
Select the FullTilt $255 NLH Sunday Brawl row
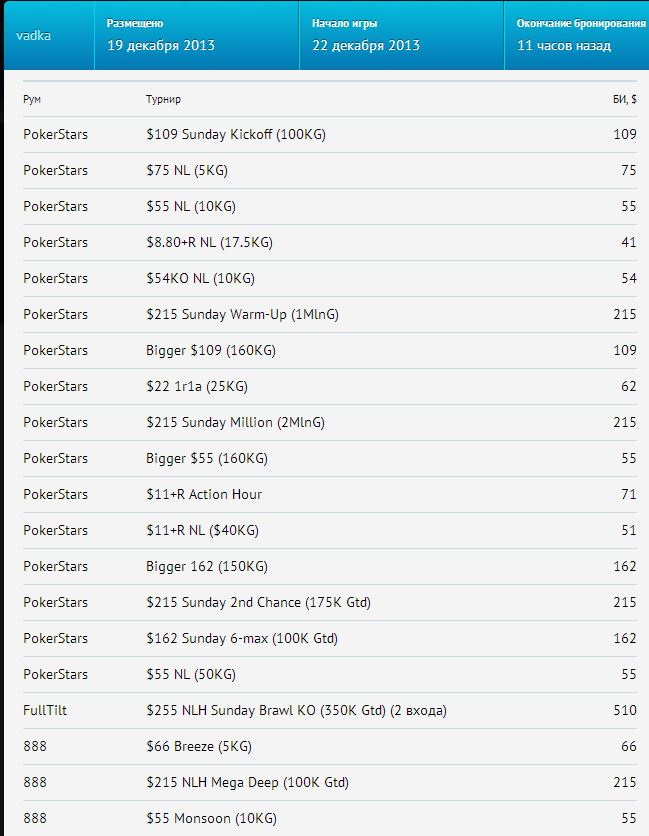click(330, 710)
